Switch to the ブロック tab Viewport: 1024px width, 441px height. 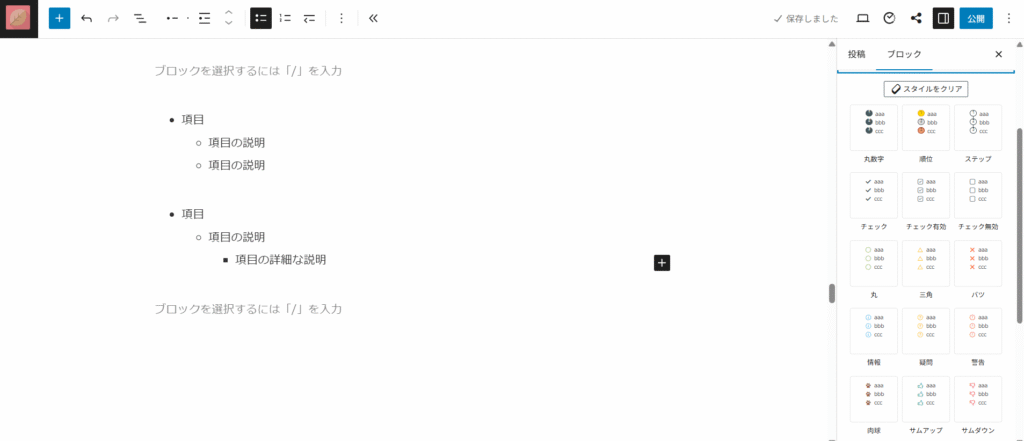904,54
